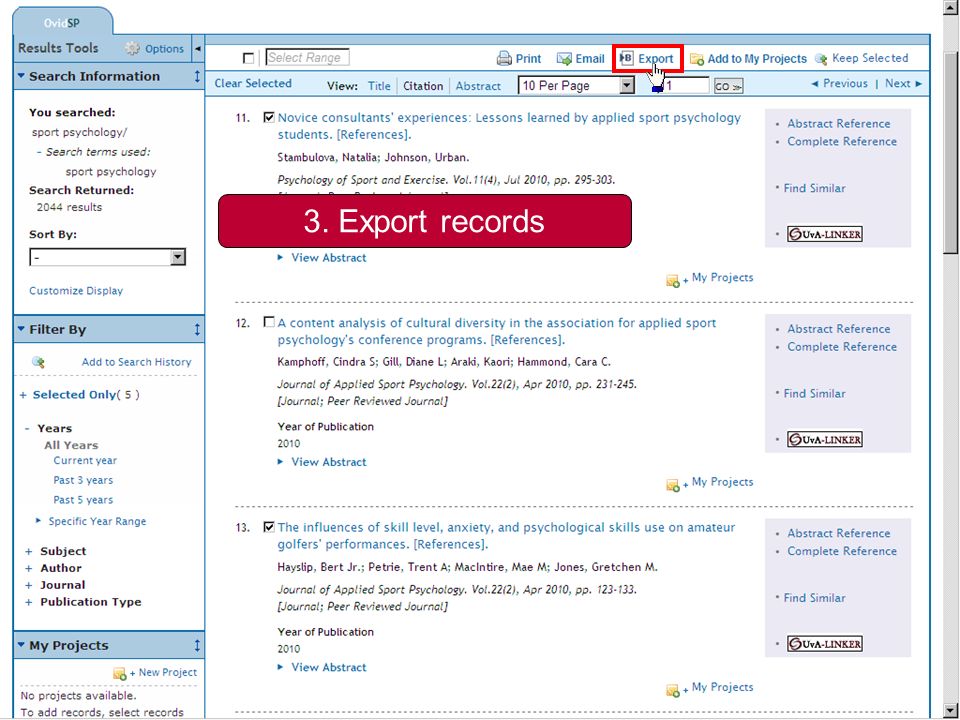This screenshot has width=960, height=720.
Task: Click Find Similar for record 13
Action: pos(814,598)
